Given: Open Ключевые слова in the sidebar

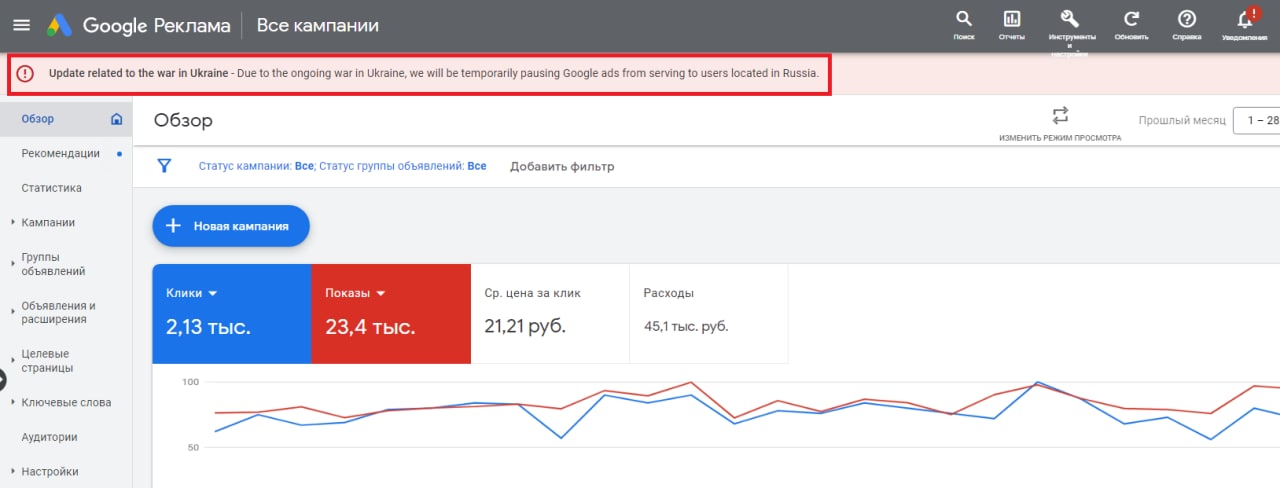Looking at the screenshot, I should click(x=65, y=403).
